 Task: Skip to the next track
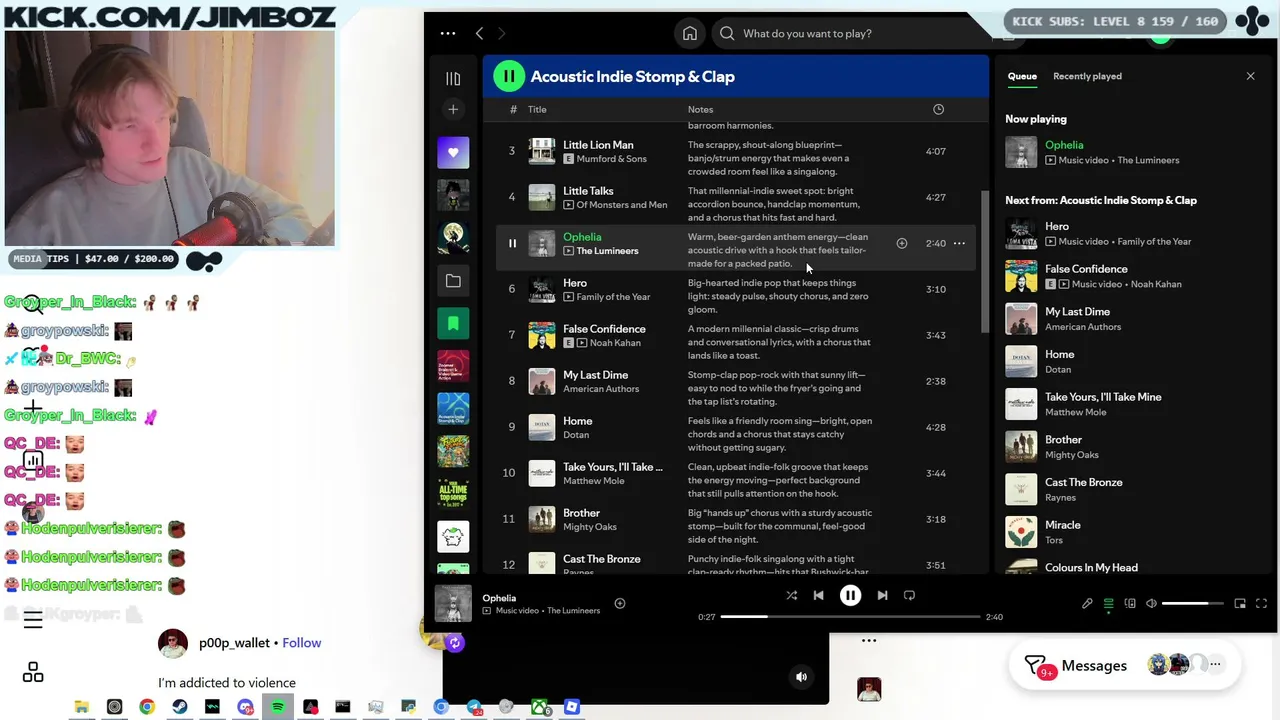pos(882,595)
